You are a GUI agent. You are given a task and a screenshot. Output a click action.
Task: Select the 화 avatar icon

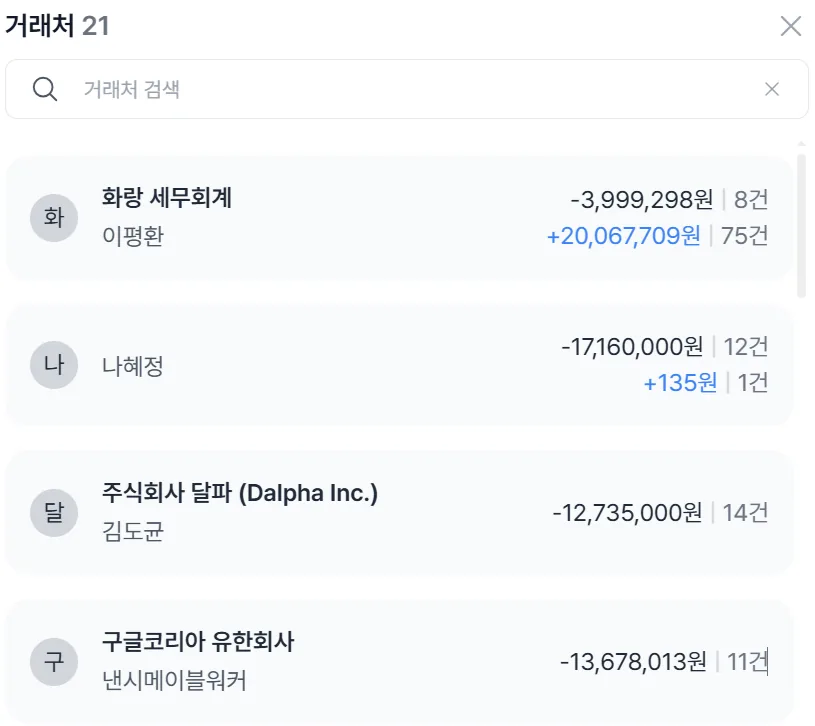[x=54, y=218]
